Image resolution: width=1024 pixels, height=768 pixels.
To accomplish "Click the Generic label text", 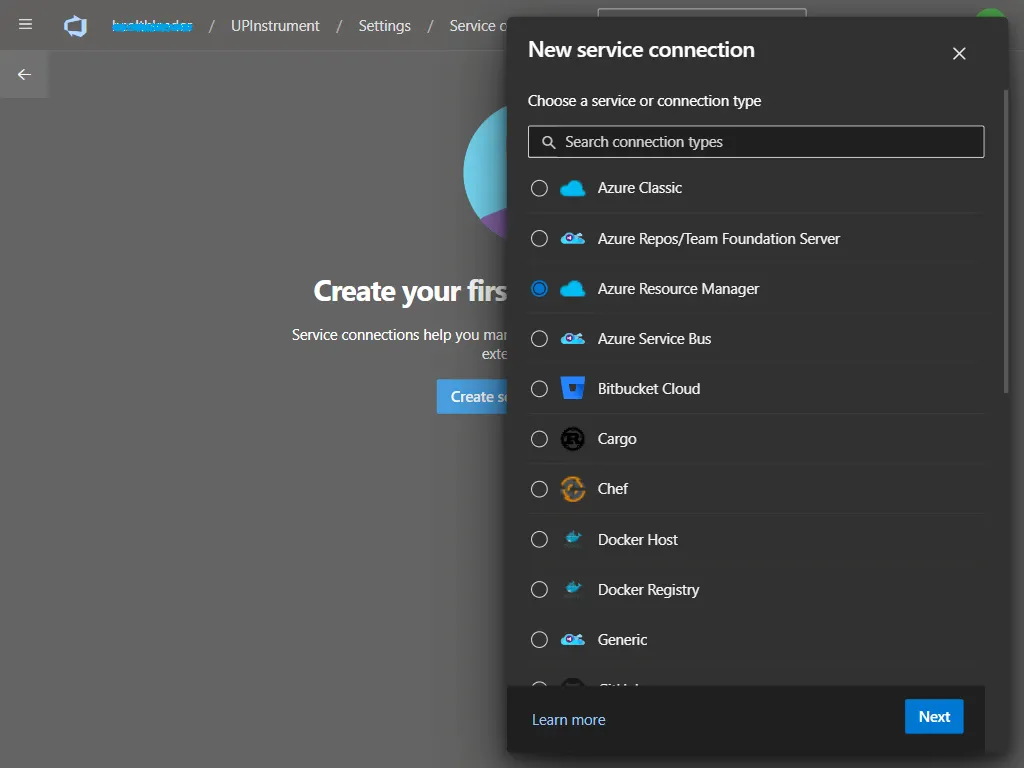I will coord(622,639).
